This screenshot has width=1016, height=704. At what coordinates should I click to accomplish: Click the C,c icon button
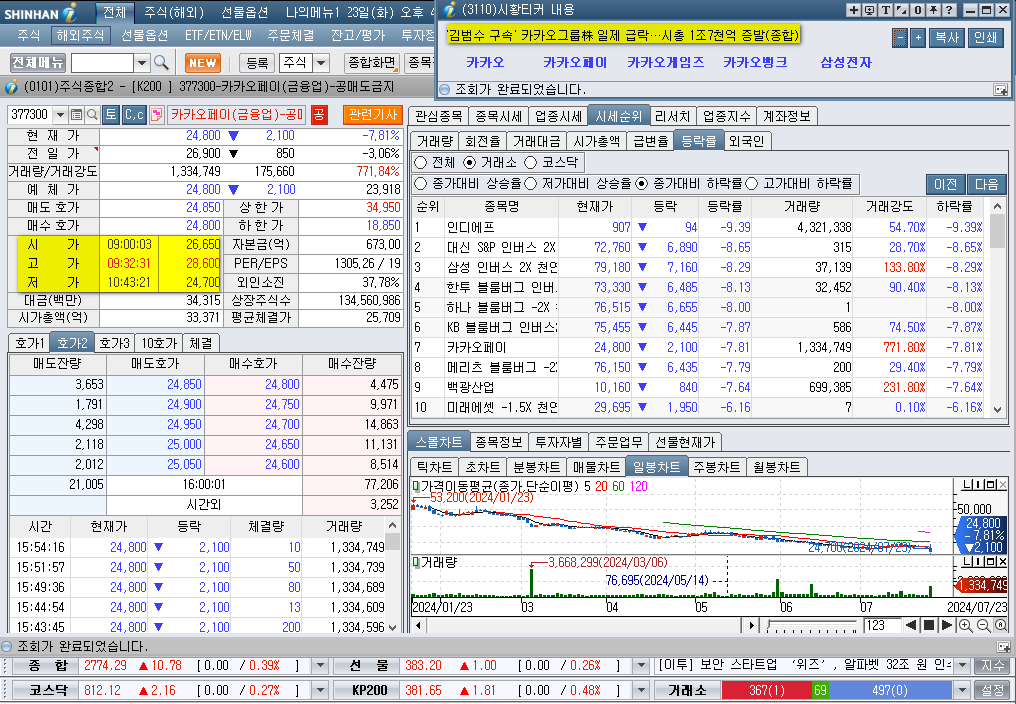134,115
